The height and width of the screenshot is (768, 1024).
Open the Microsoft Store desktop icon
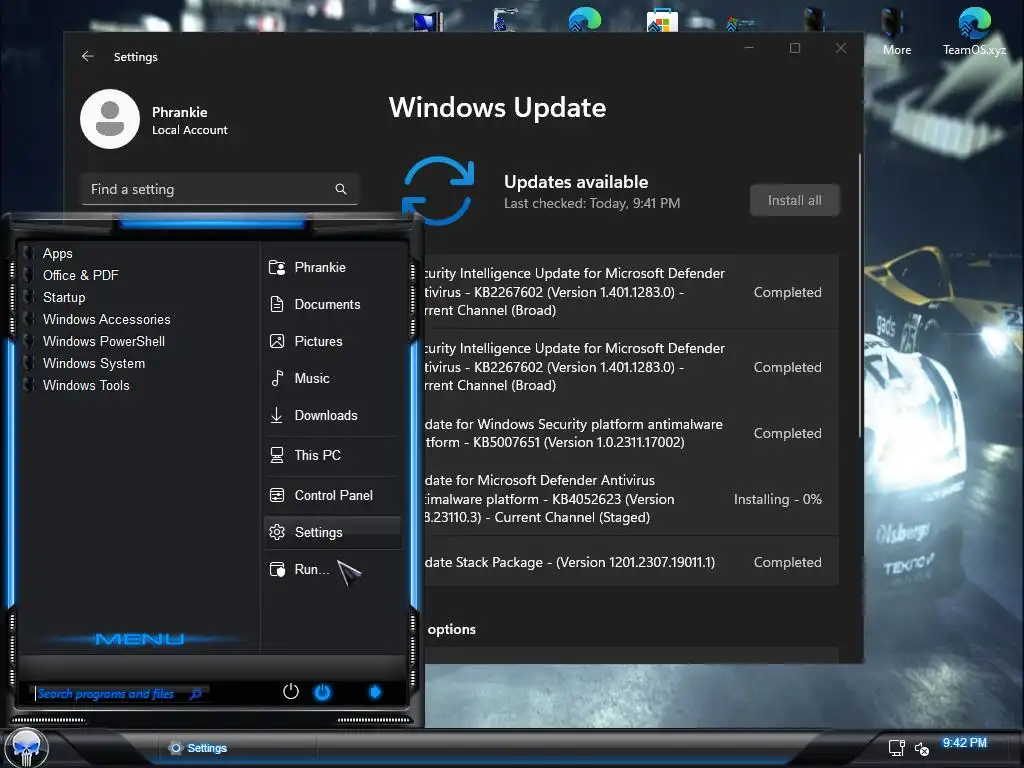pyautogui.click(x=662, y=20)
